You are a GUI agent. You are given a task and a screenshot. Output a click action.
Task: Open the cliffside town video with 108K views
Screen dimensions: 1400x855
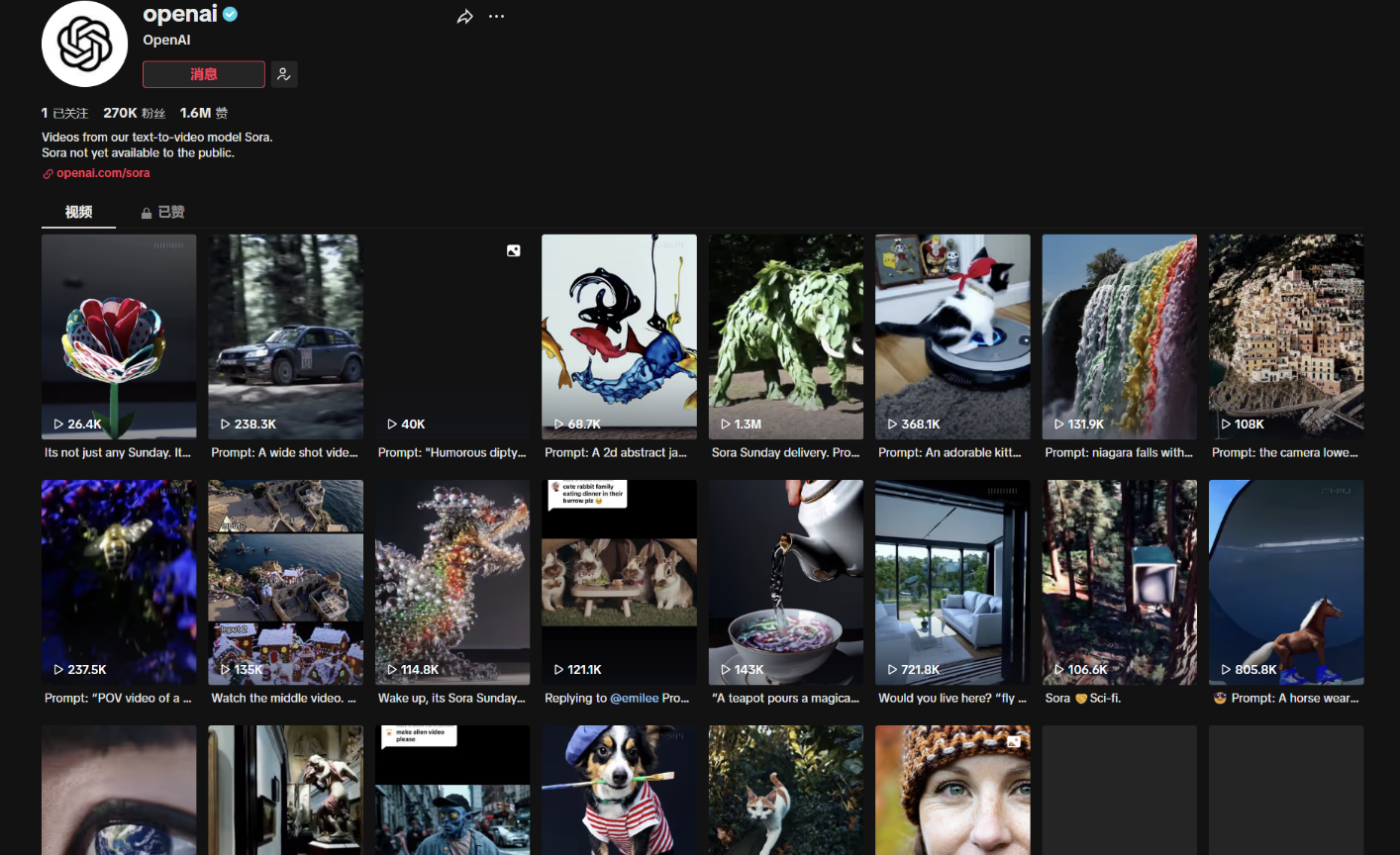[x=1286, y=336]
